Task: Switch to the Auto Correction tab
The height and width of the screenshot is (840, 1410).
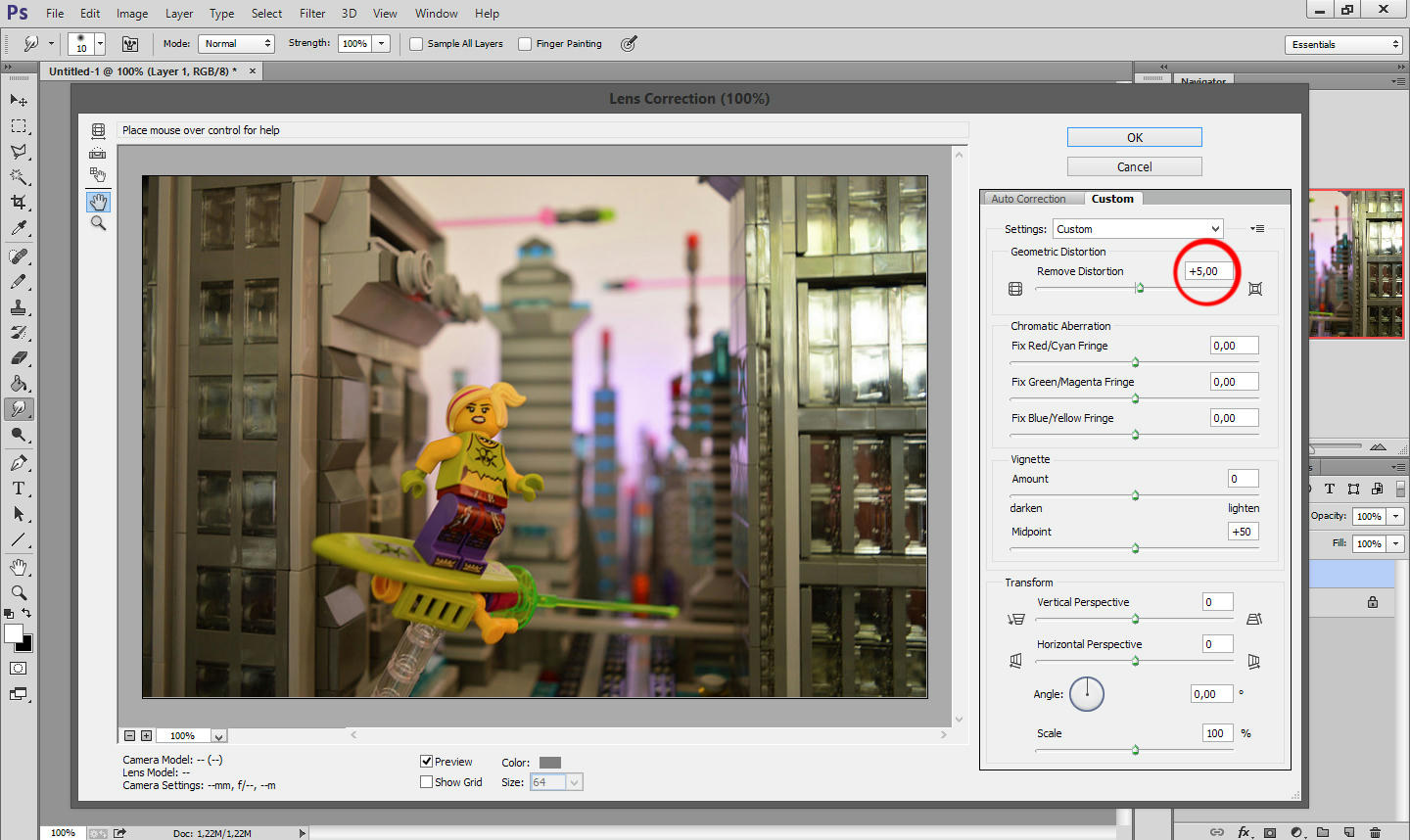Action: tap(1028, 199)
